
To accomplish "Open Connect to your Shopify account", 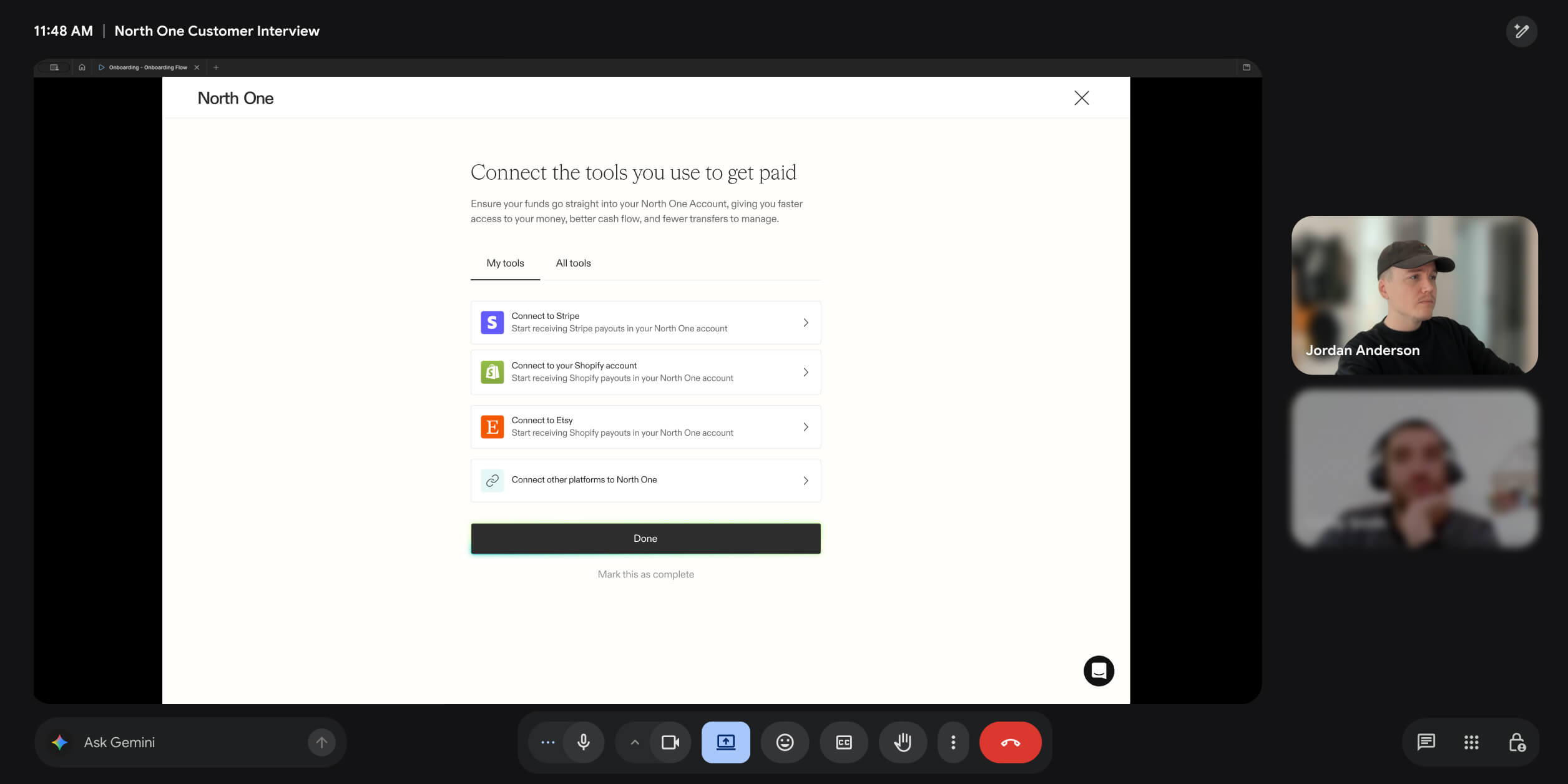I will pyautogui.click(x=645, y=372).
